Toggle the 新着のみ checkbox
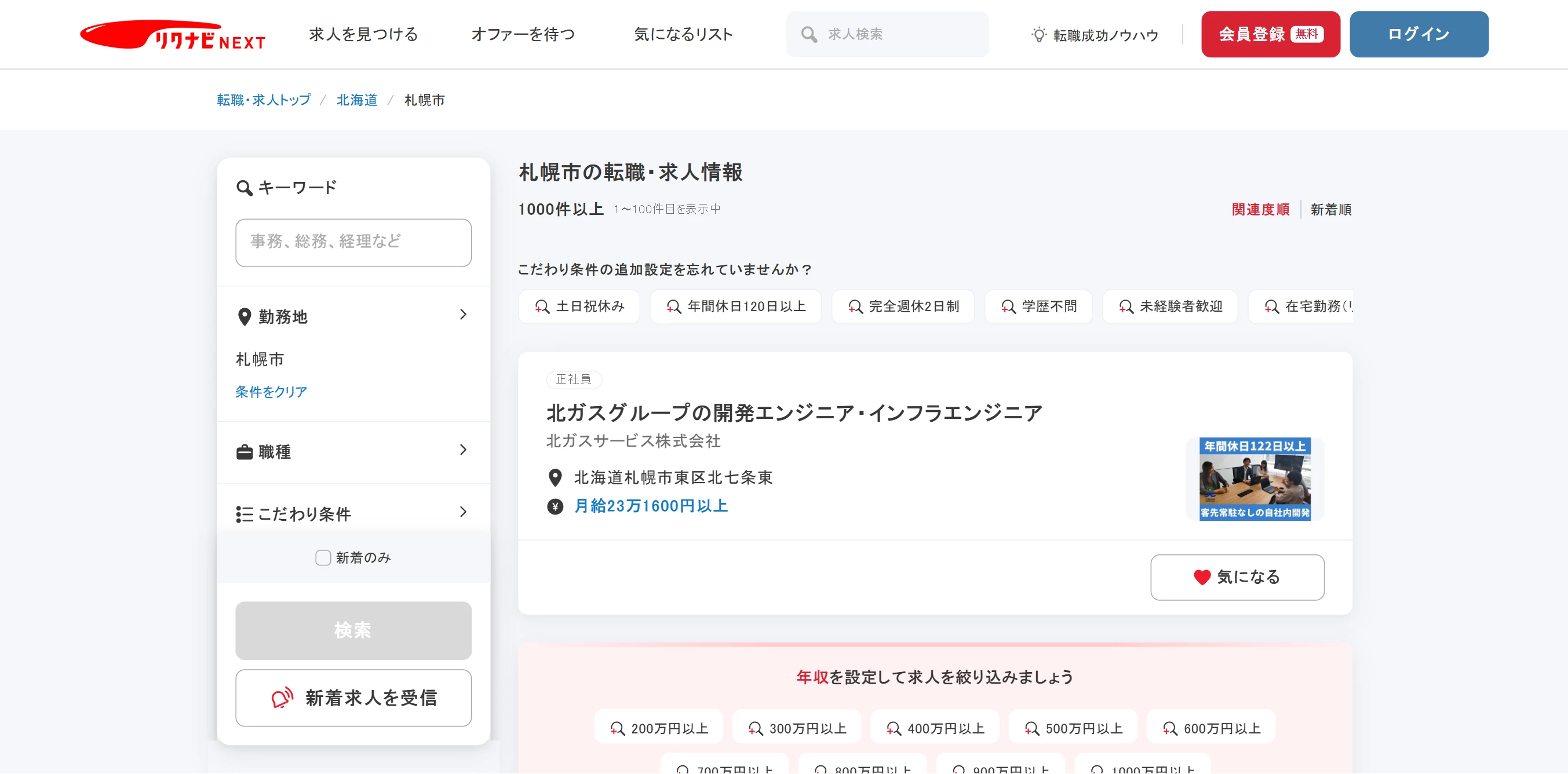The image size is (1568, 774). click(323, 557)
